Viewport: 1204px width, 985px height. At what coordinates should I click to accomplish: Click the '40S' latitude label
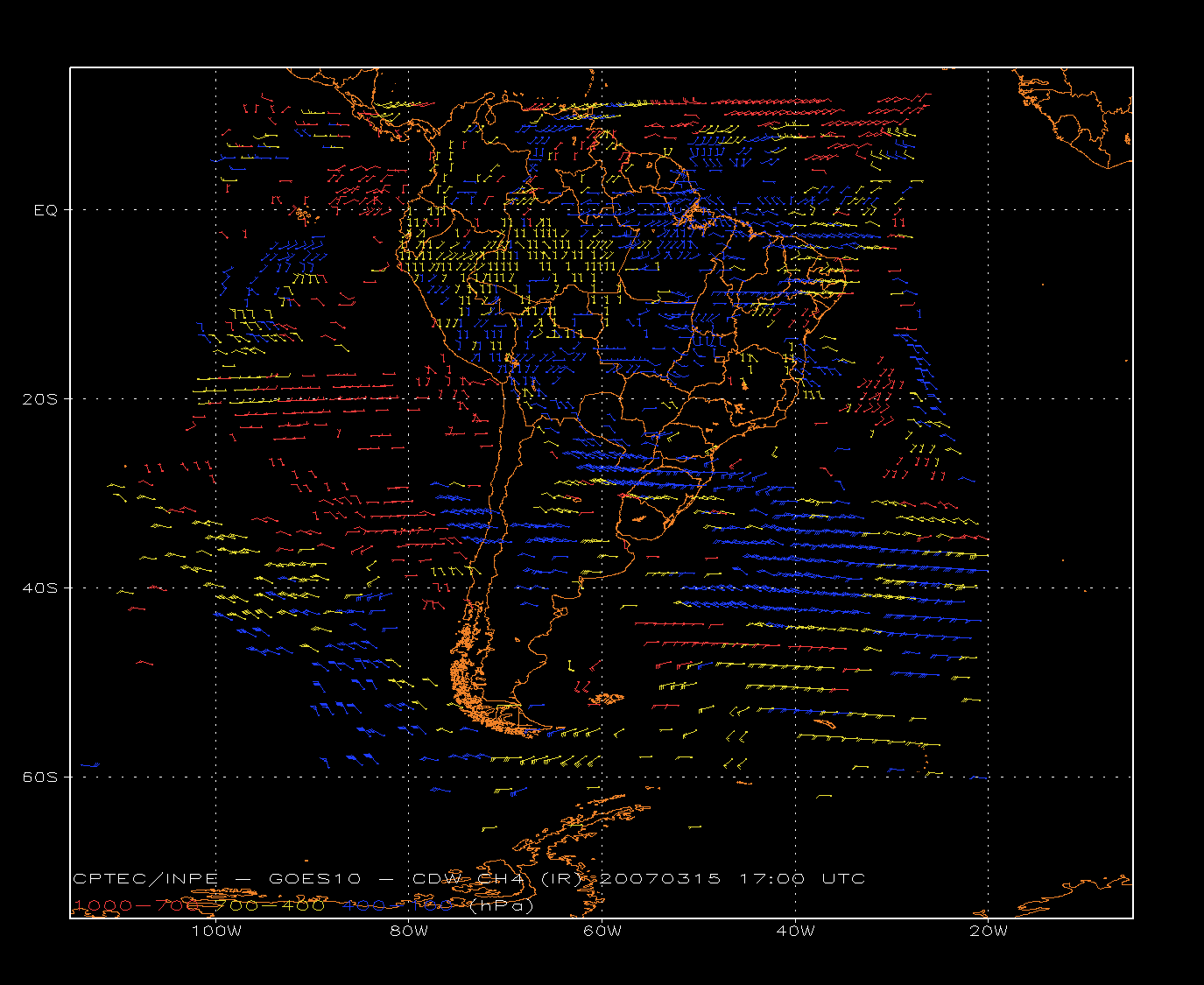40,588
